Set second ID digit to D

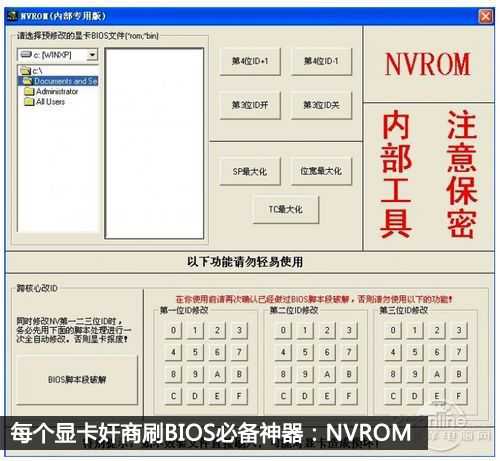pos(305,396)
